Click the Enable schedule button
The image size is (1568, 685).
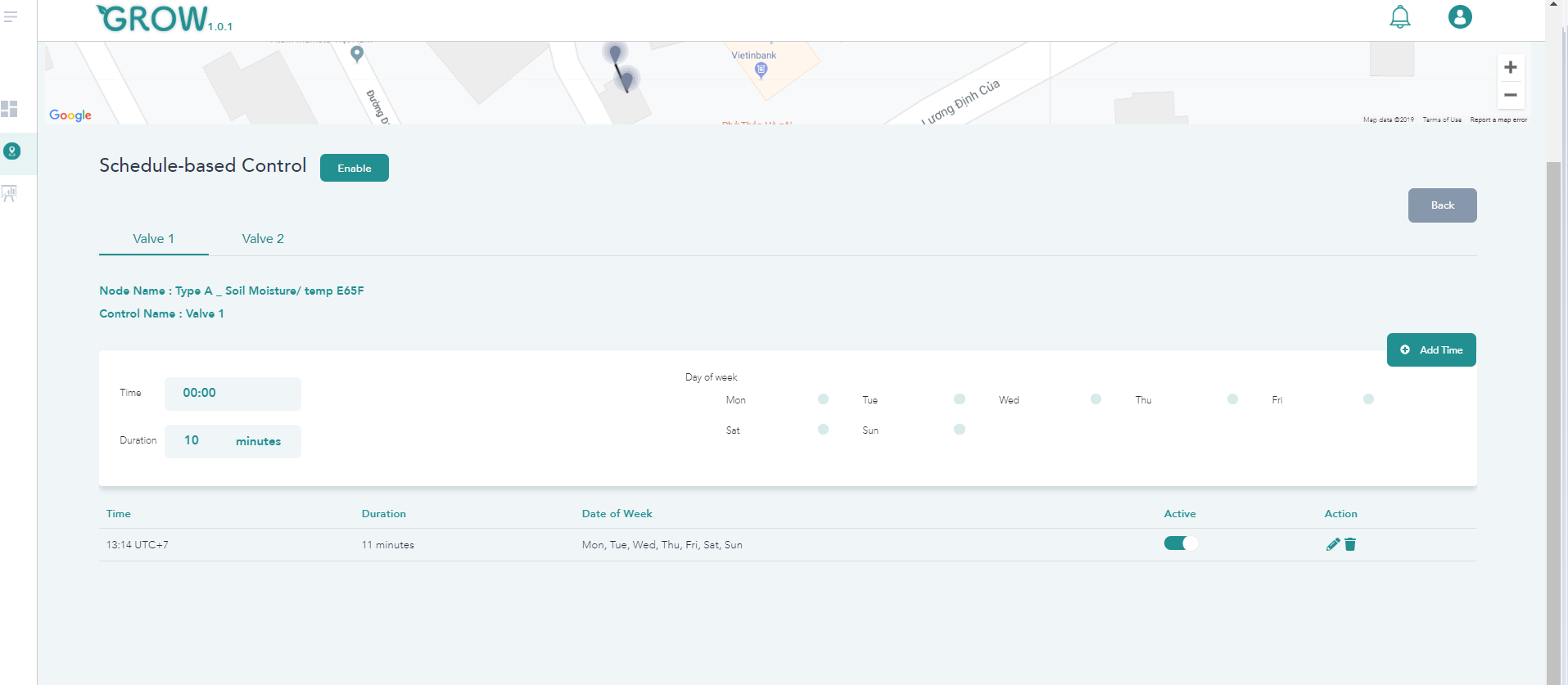(x=354, y=168)
